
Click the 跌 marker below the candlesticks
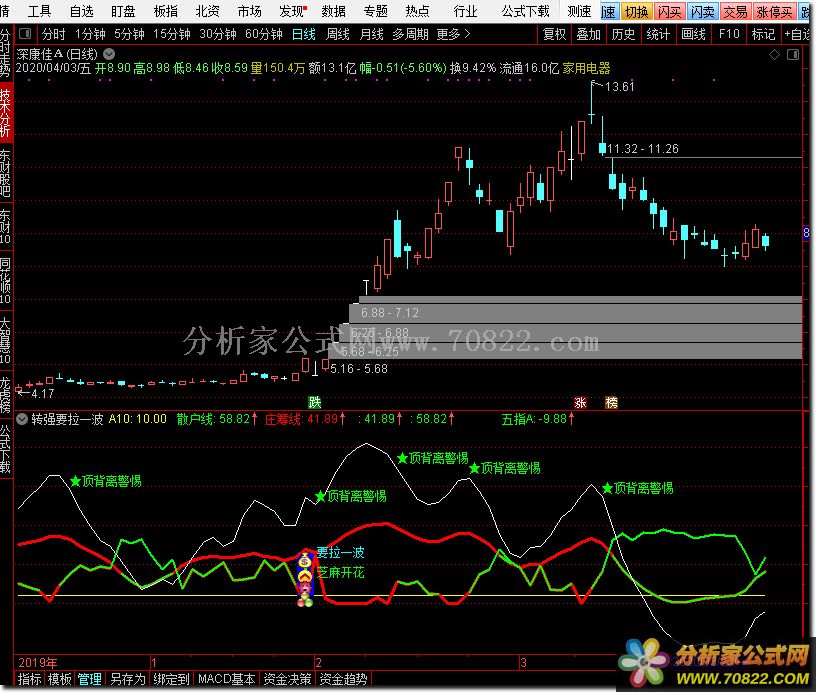click(x=314, y=402)
